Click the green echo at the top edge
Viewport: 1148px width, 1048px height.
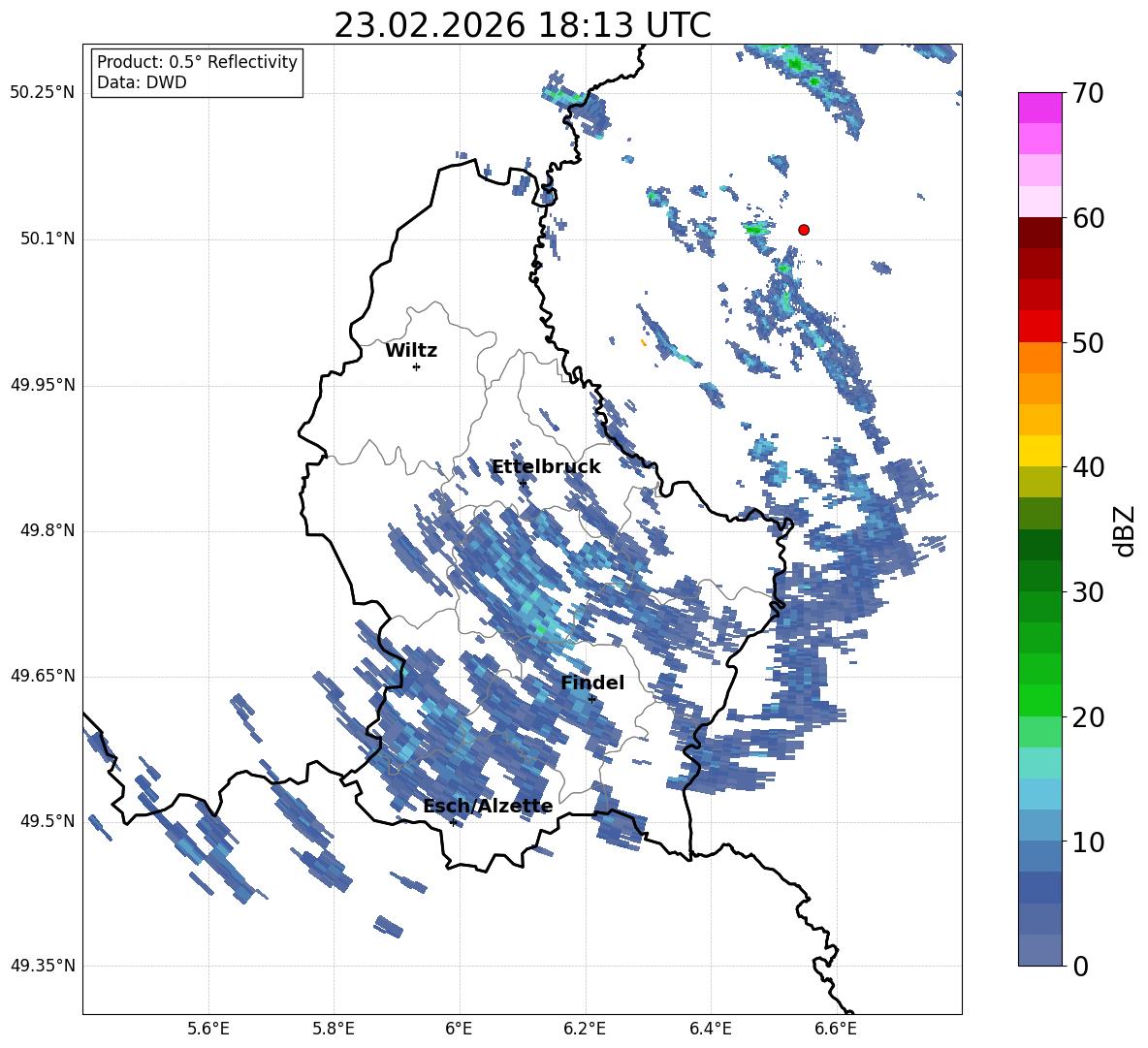tap(796, 64)
